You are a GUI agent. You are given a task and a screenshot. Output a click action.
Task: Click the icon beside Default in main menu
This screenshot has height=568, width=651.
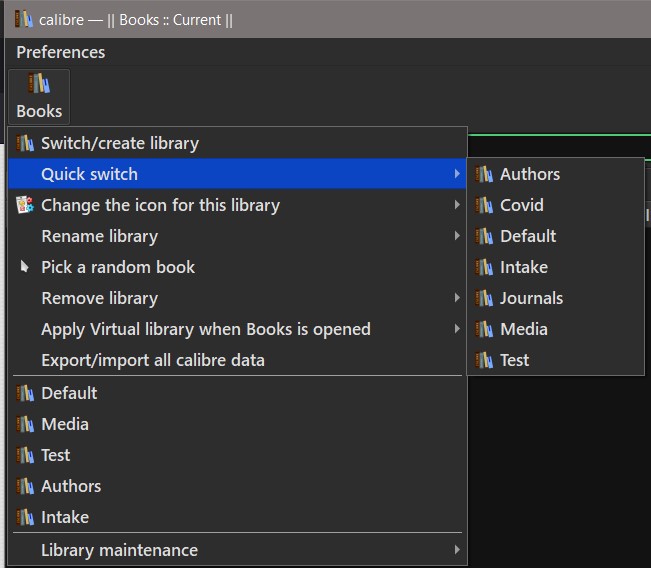tap(25, 393)
